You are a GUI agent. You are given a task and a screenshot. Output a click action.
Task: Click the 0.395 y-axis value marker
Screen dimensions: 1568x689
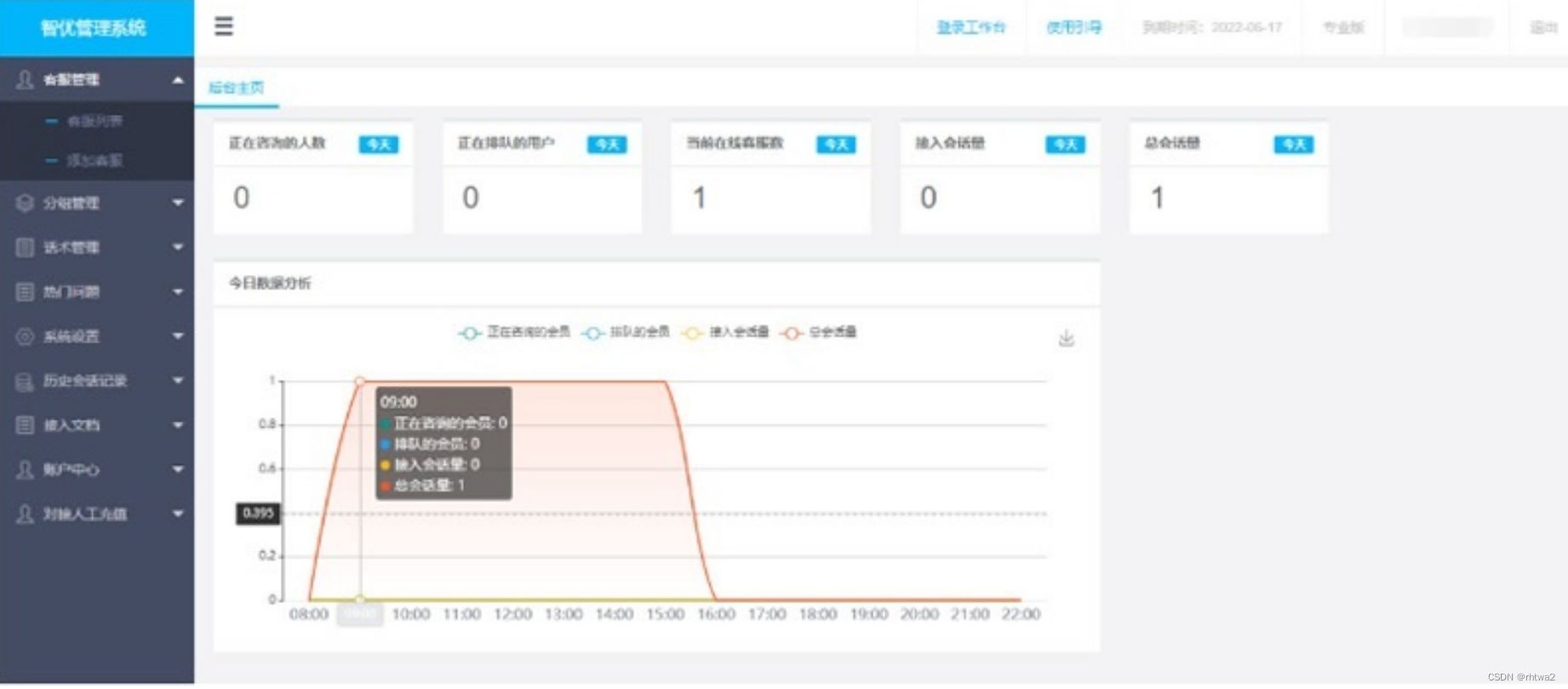[x=258, y=513]
